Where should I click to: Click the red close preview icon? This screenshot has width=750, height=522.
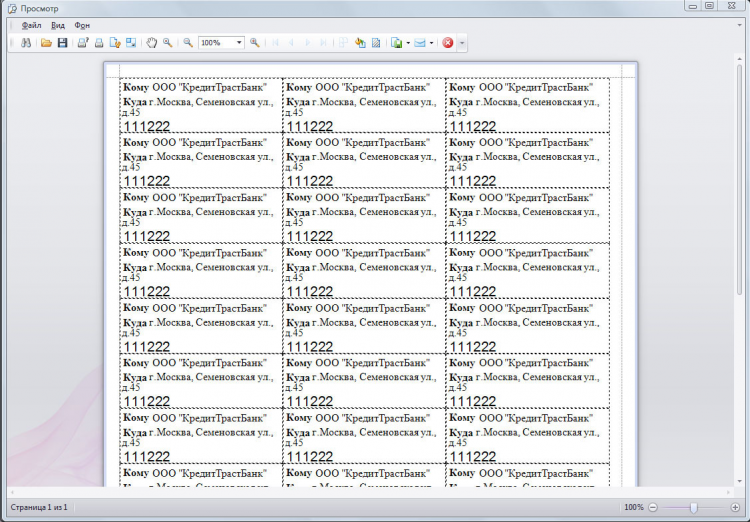(x=448, y=43)
